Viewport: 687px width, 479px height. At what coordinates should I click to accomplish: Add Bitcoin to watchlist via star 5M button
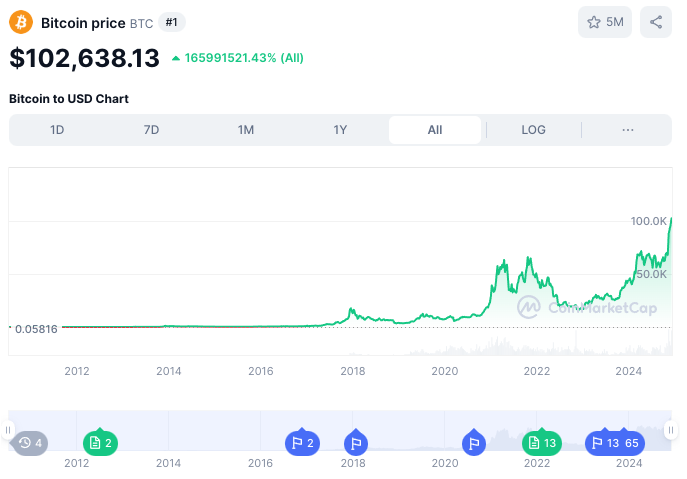coord(605,22)
